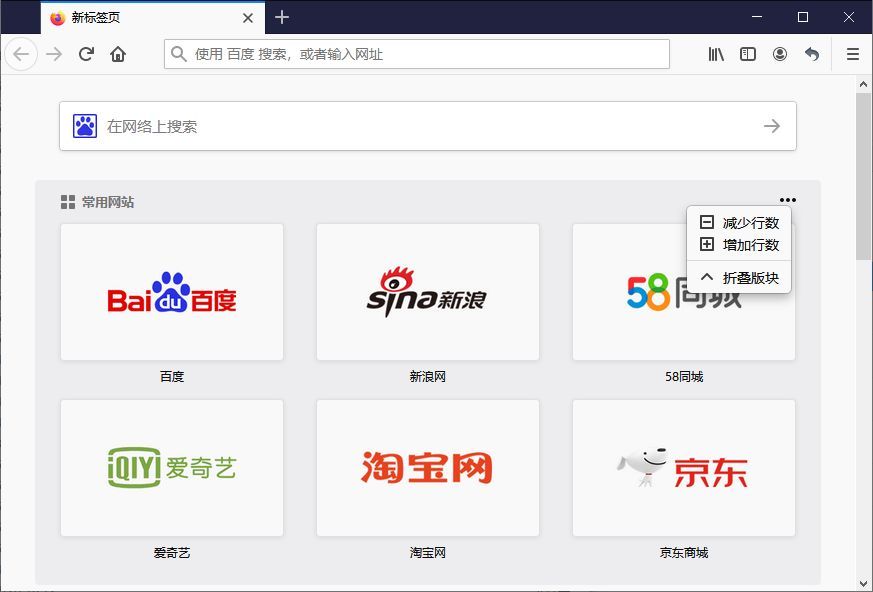Image resolution: width=873 pixels, height=592 pixels.
Task: Click the scrollbar down arrow
Action: [864, 583]
